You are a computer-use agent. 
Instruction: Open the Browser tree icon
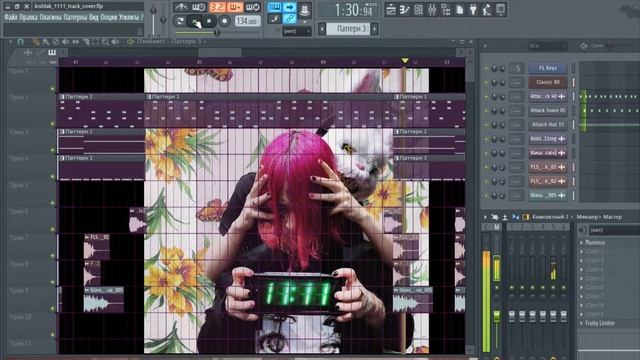coord(446,10)
